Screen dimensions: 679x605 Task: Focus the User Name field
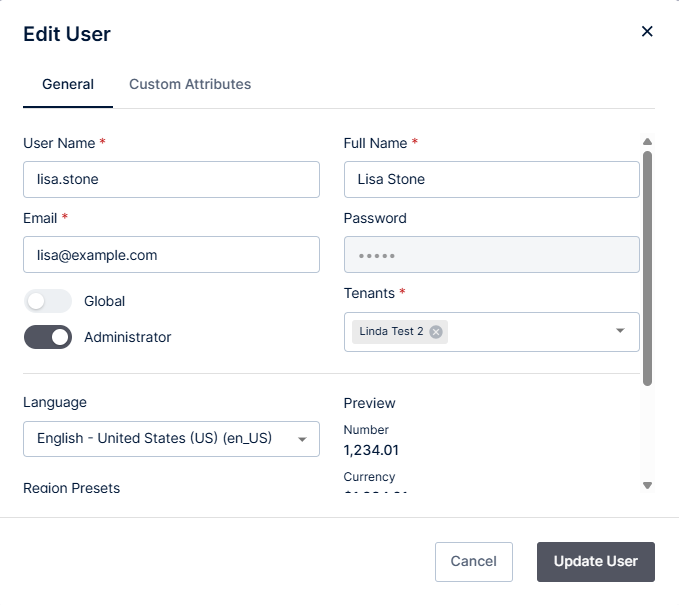pos(171,179)
